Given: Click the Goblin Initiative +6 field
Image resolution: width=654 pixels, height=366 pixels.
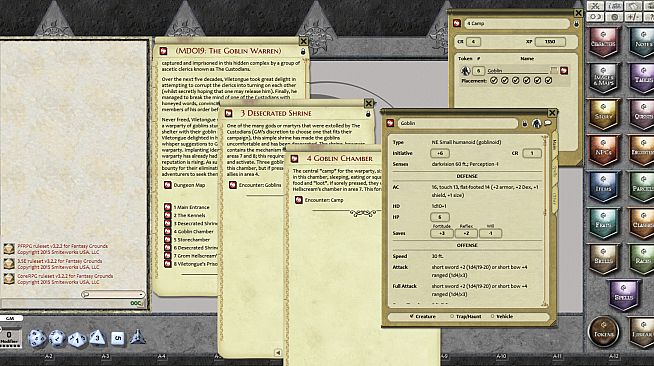Looking at the screenshot, I should 440,153.
